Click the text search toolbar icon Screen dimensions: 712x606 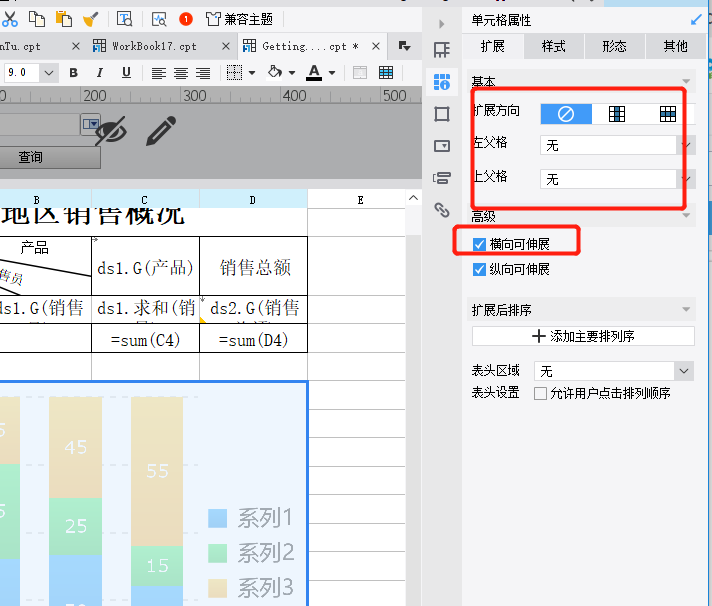pyautogui.click(x=124, y=19)
